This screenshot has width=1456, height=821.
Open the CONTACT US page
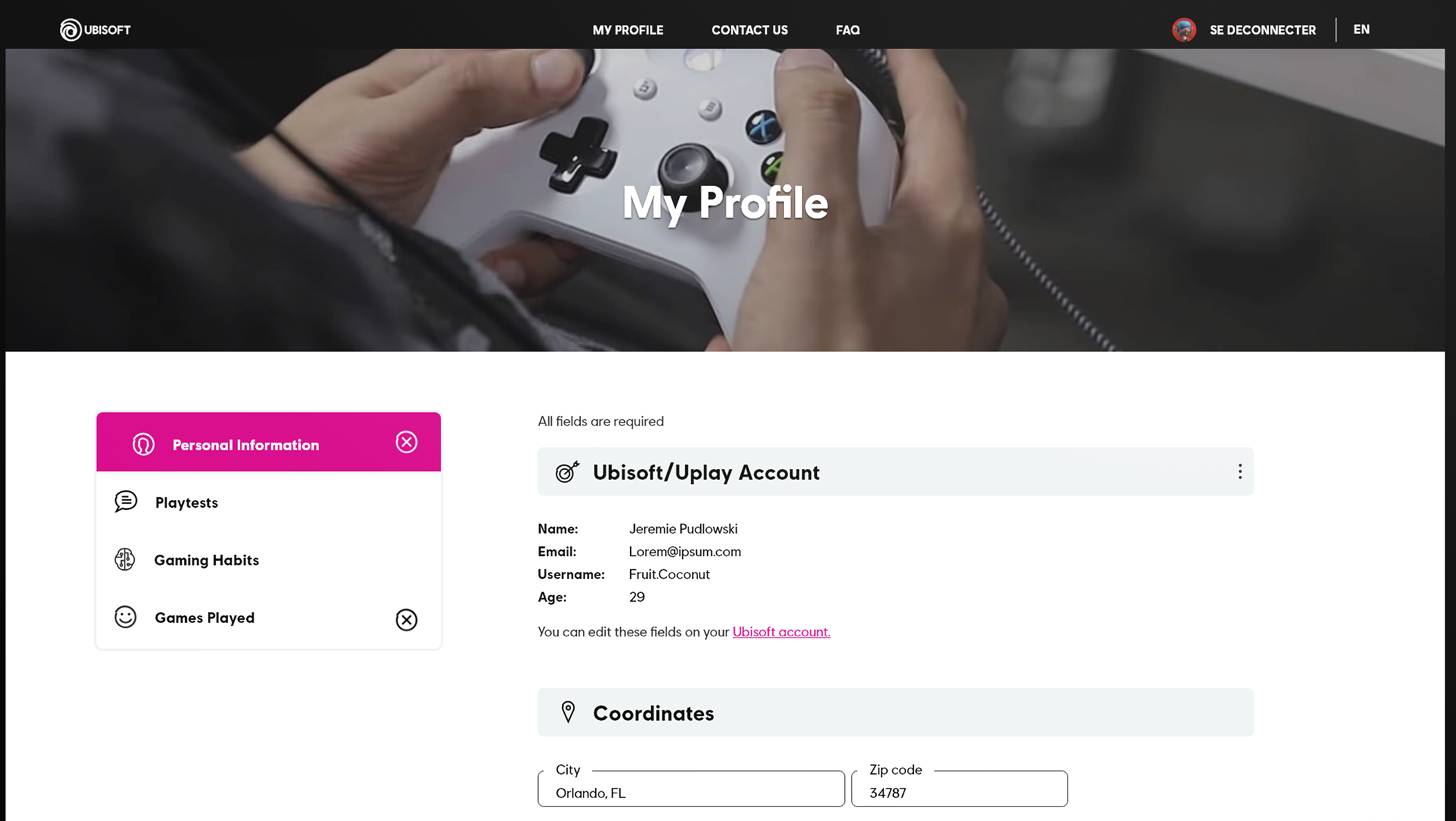749,30
